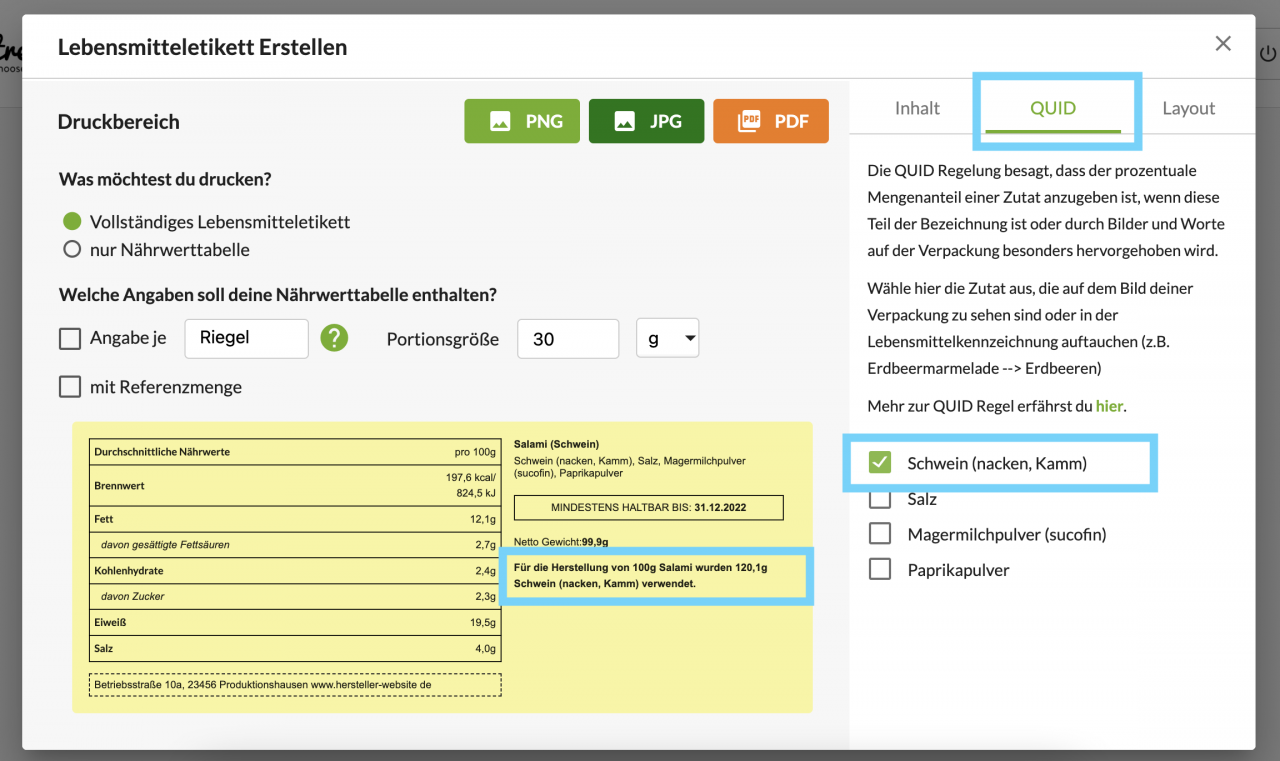
Task: Select the nur Nährwerttabelle radio button
Action: click(71, 249)
